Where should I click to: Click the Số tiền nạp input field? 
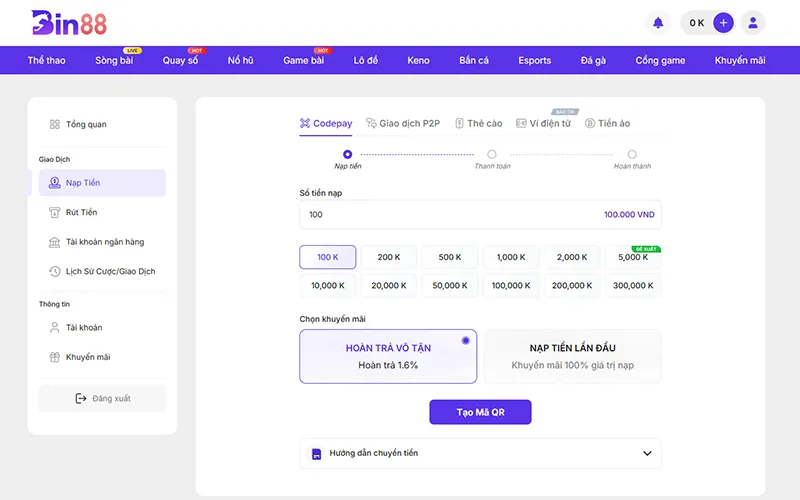450,214
